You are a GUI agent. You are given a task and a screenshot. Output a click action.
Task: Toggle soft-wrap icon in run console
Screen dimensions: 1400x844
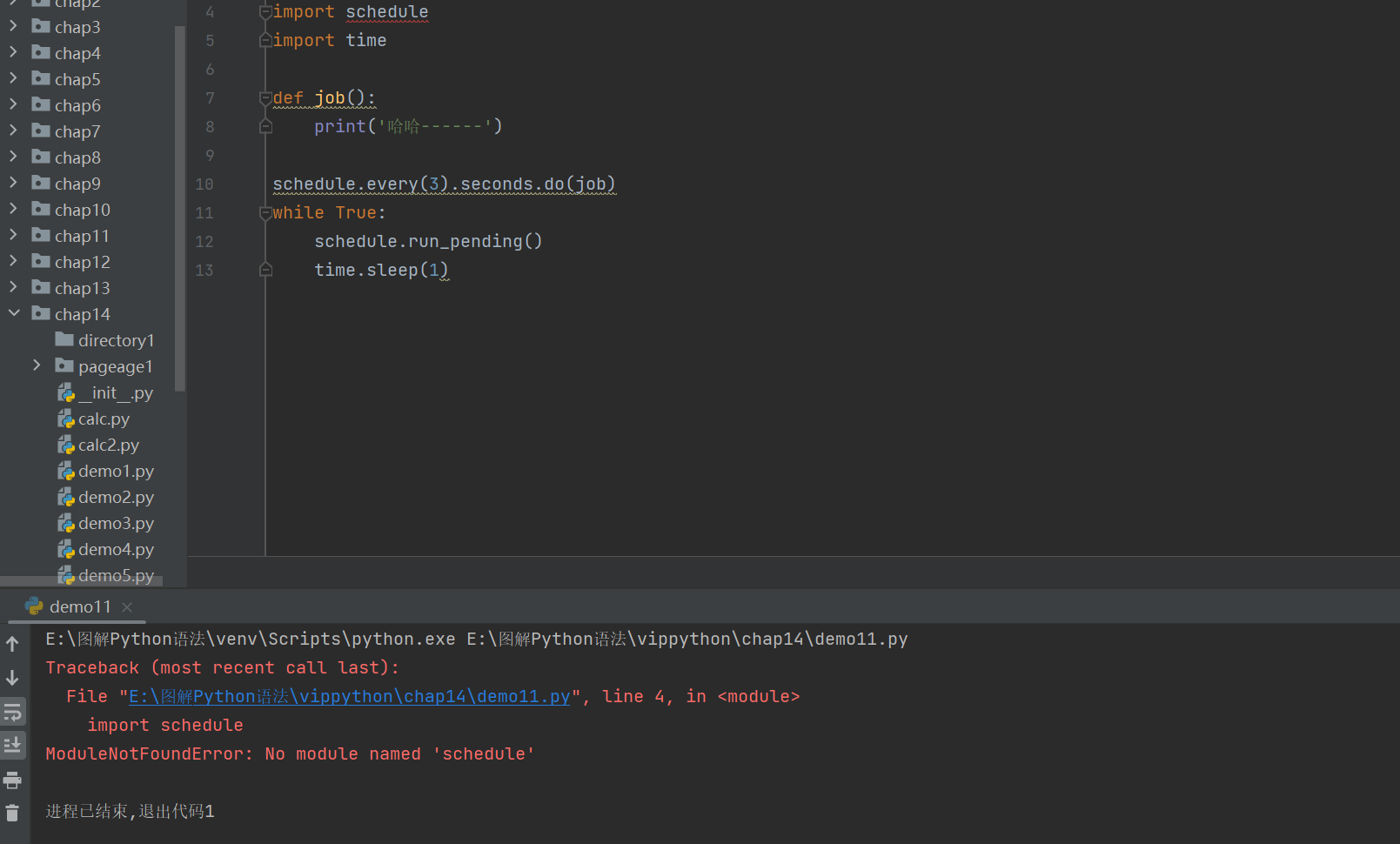(12, 713)
